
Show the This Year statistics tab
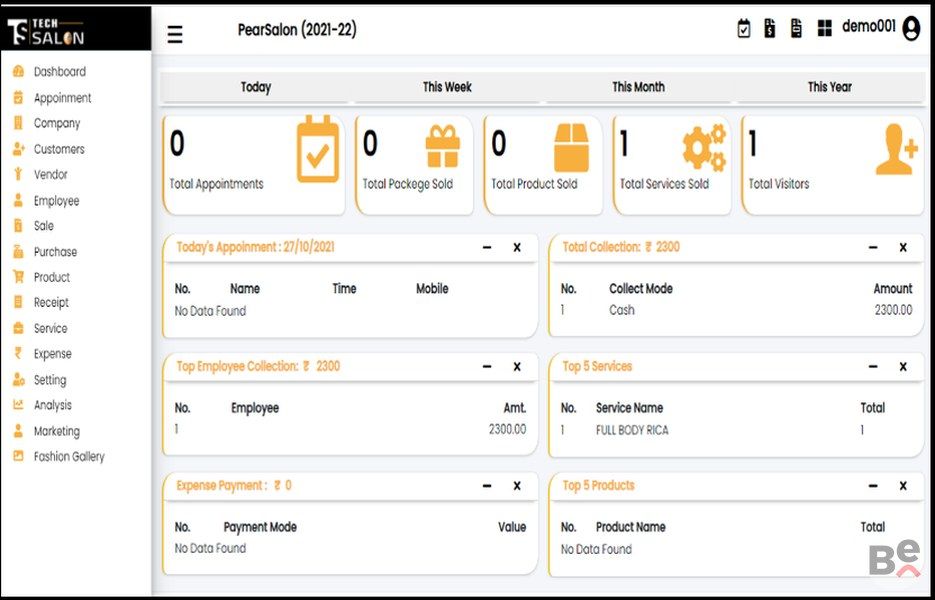(829, 87)
